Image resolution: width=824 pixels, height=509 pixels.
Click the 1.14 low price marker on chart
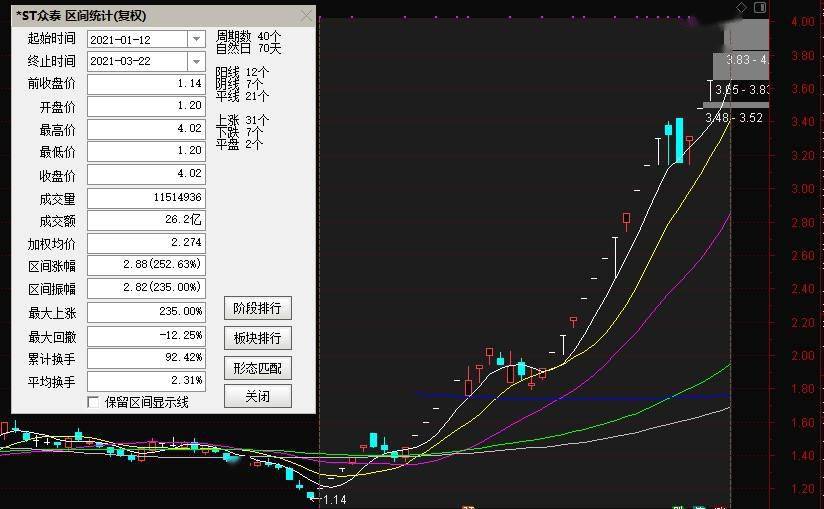pyautogui.click(x=334, y=499)
